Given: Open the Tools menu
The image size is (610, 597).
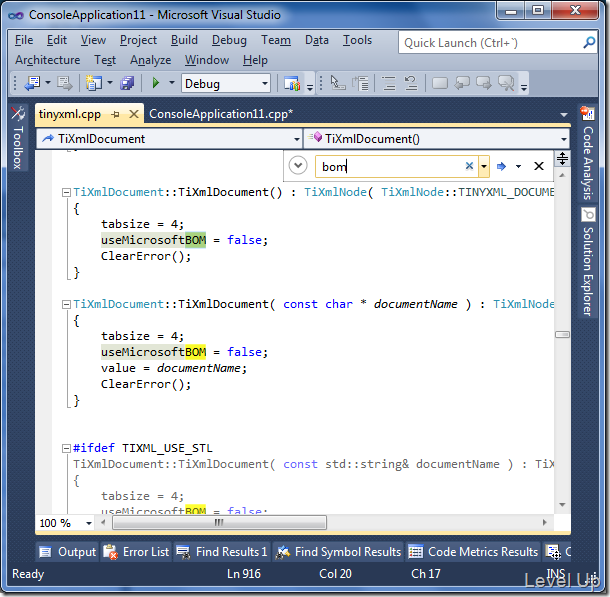Looking at the screenshot, I should tap(357, 40).
